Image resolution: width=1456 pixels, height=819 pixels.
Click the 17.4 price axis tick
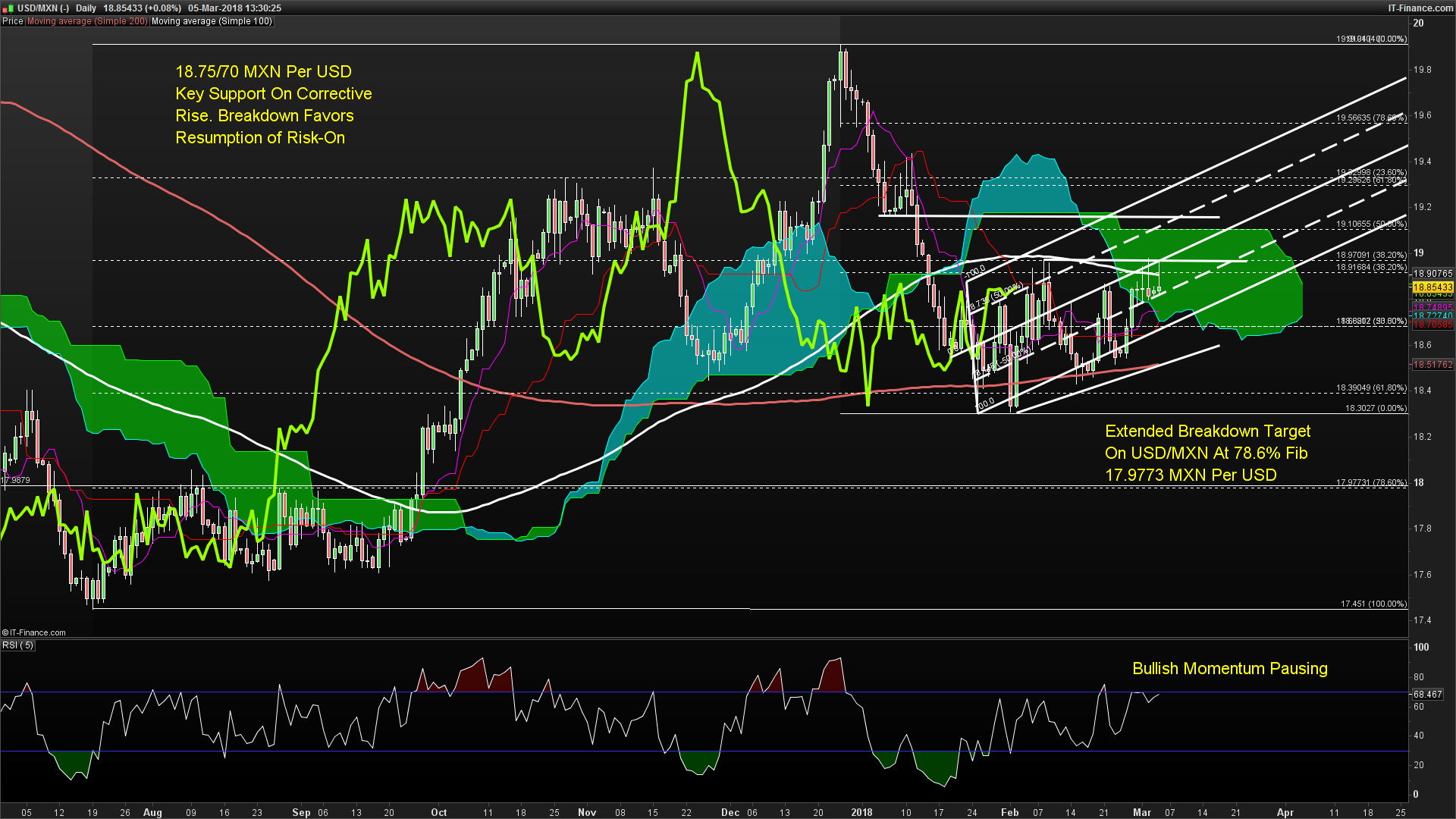[x=1422, y=620]
